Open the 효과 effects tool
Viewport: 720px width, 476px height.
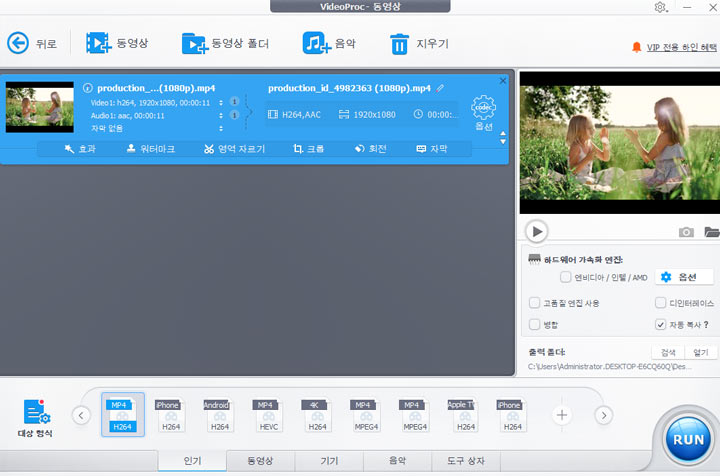tap(80, 149)
